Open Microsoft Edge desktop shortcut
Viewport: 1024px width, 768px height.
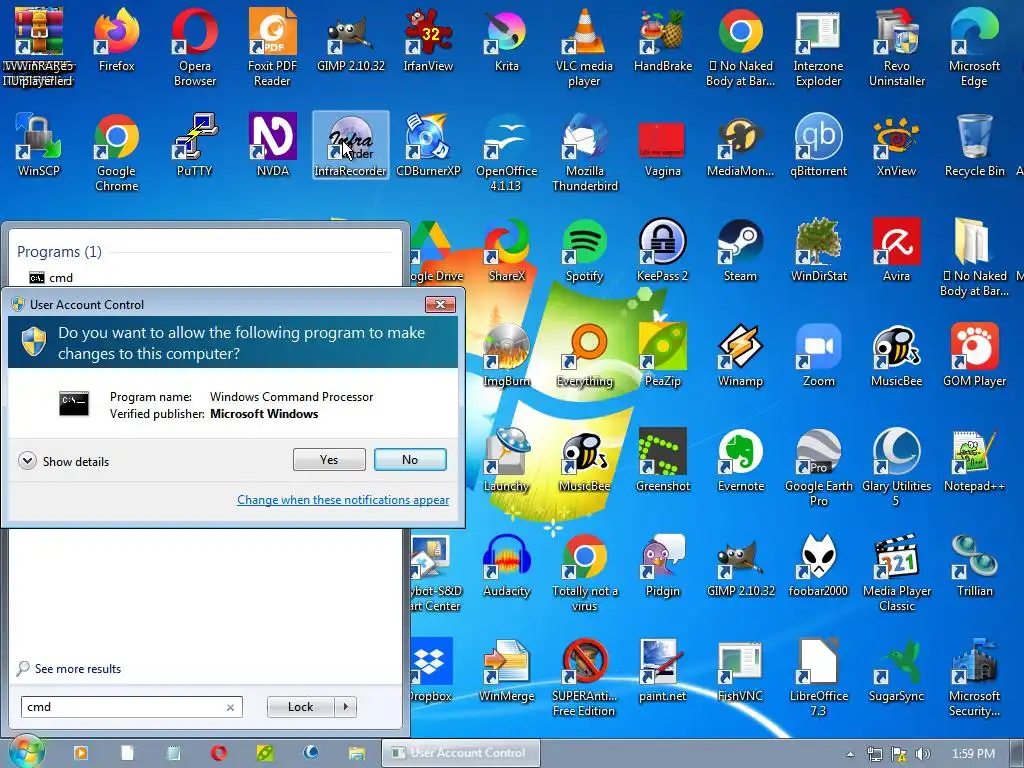(x=974, y=47)
